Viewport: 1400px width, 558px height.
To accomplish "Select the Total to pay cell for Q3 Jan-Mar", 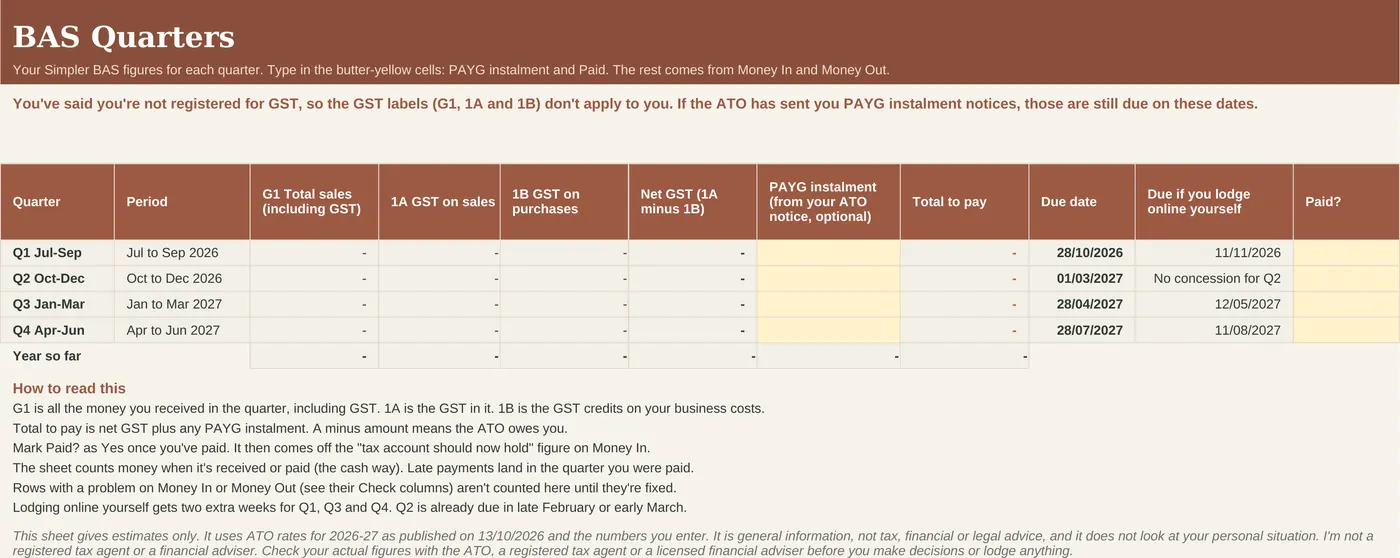I will coord(964,304).
